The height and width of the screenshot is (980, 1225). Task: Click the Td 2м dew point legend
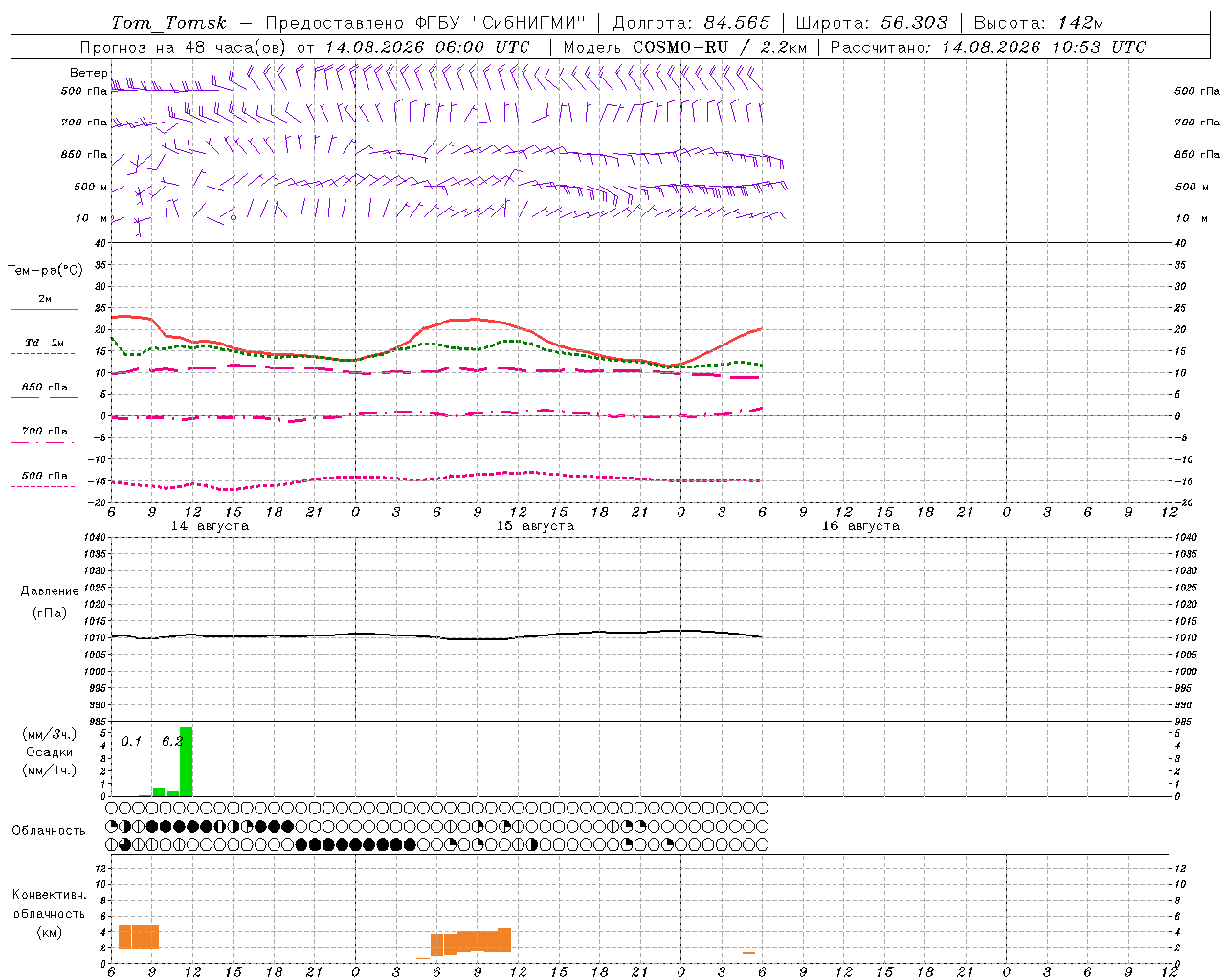44,343
